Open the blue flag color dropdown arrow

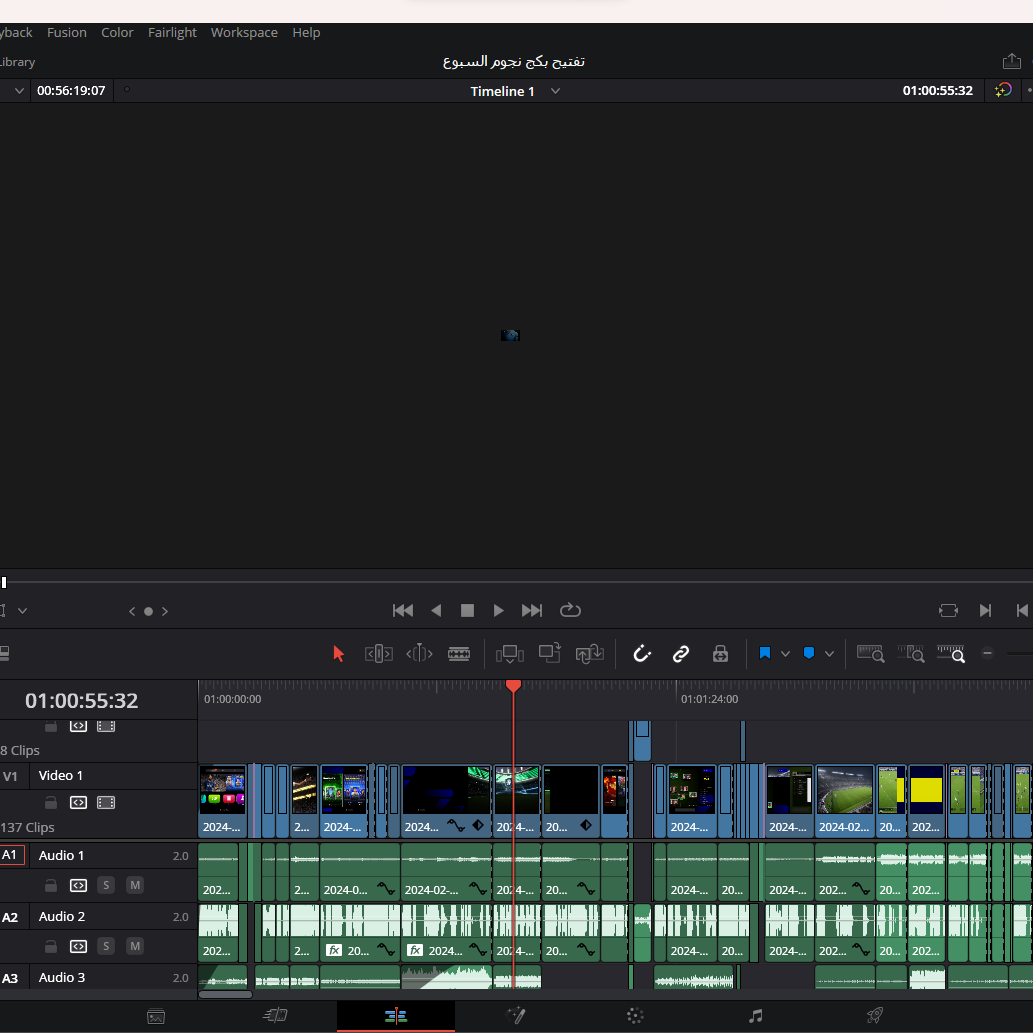pos(785,654)
